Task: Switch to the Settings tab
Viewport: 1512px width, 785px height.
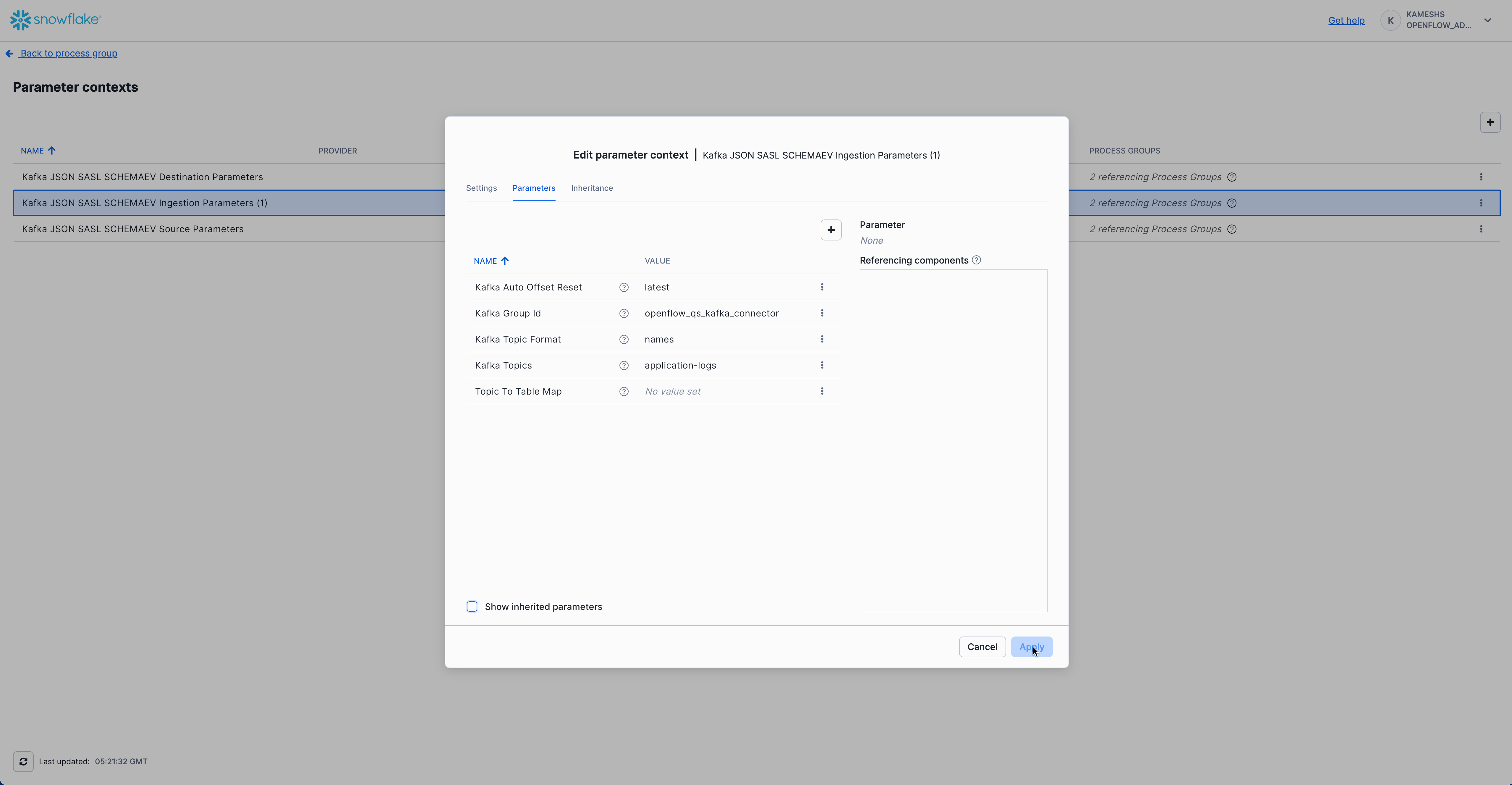Action: point(481,188)
